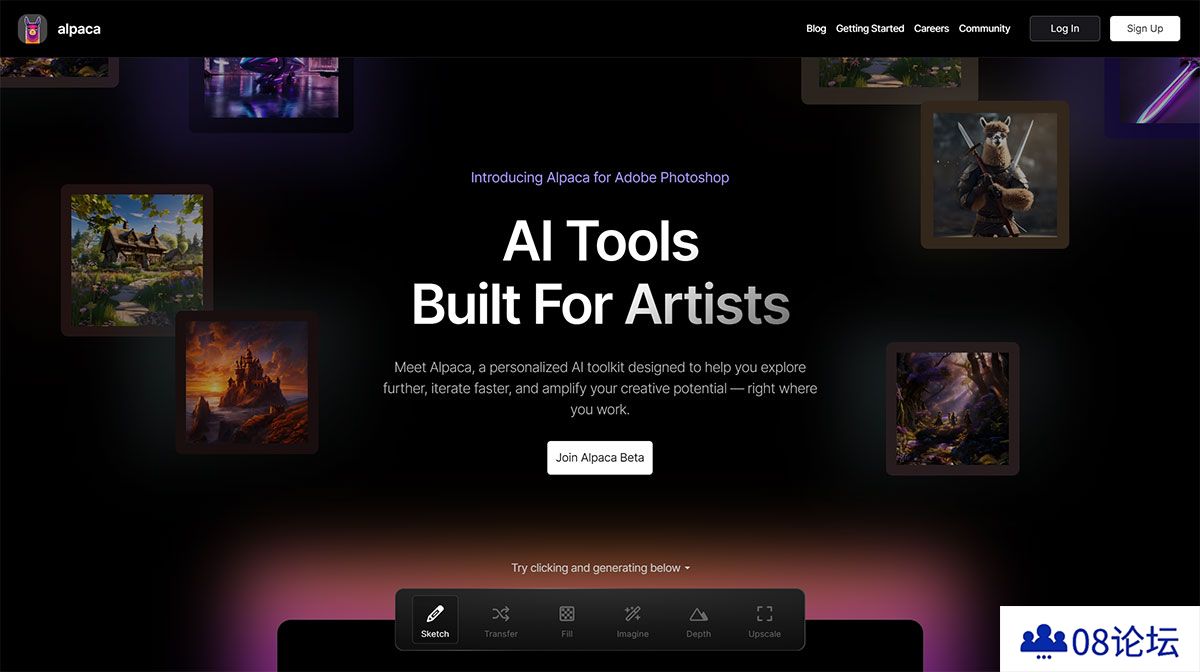Select the Upscale frame tool
Image resolution: width=1200 pixels, height=672 pixels.
click(765, 619)
